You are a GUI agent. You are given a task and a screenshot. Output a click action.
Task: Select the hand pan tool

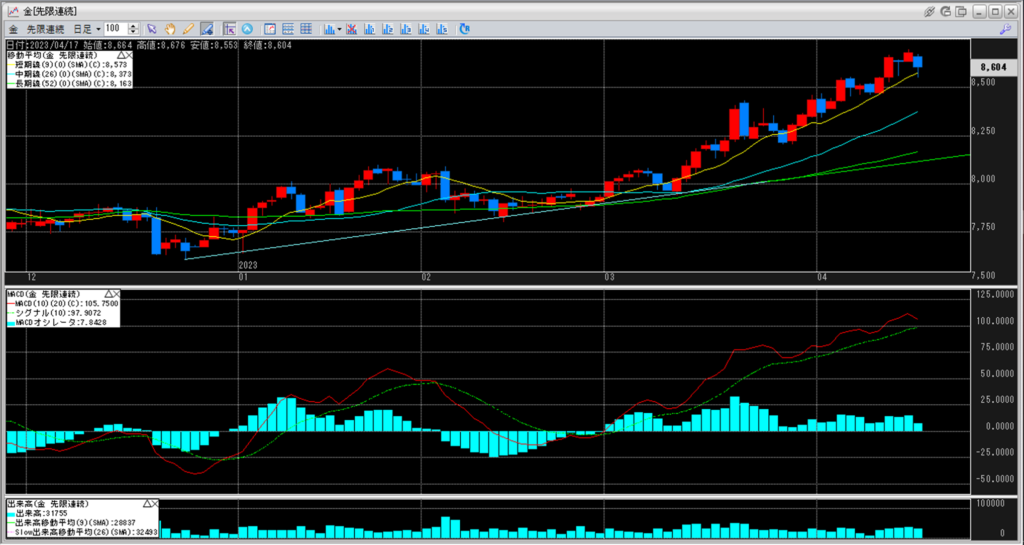(x=170, y=29)
